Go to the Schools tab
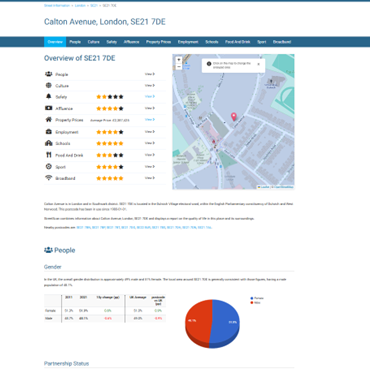Viewport: 370px width, 372px height. click(x=212, y=42)
